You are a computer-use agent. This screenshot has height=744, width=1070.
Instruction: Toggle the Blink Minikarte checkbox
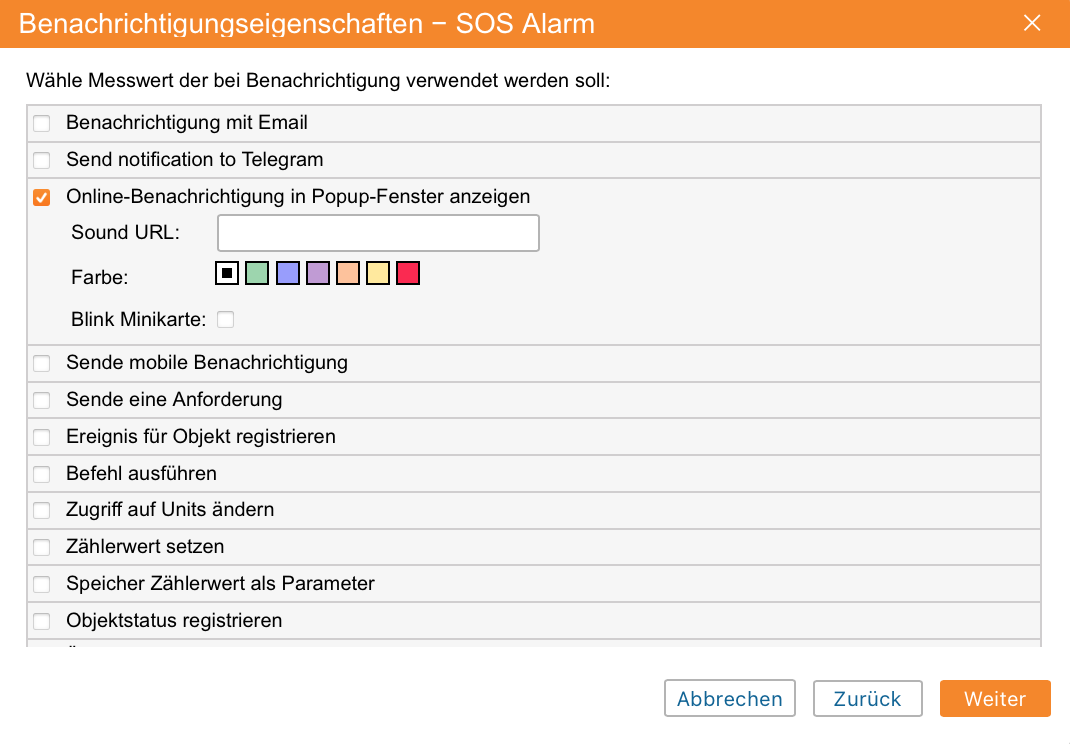(x=226, y=320)
